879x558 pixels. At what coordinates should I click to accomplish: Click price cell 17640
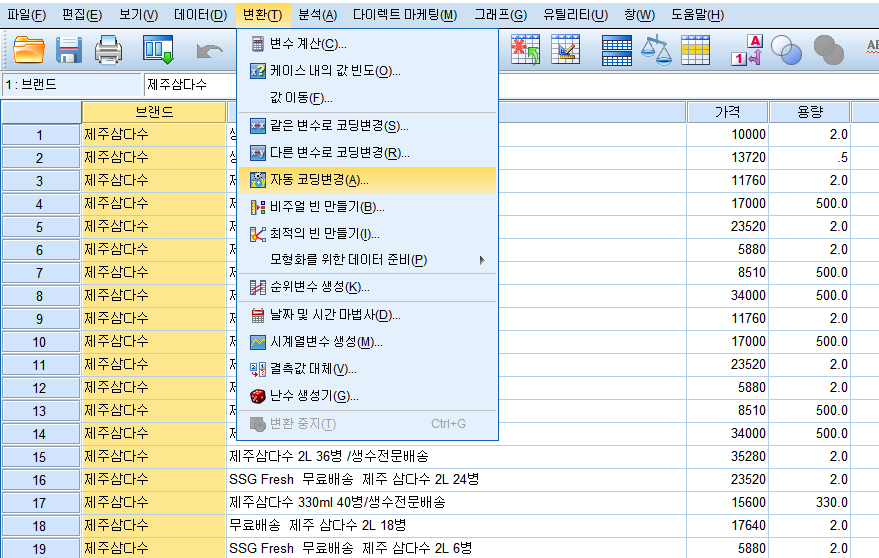click(x=727, y=525)
